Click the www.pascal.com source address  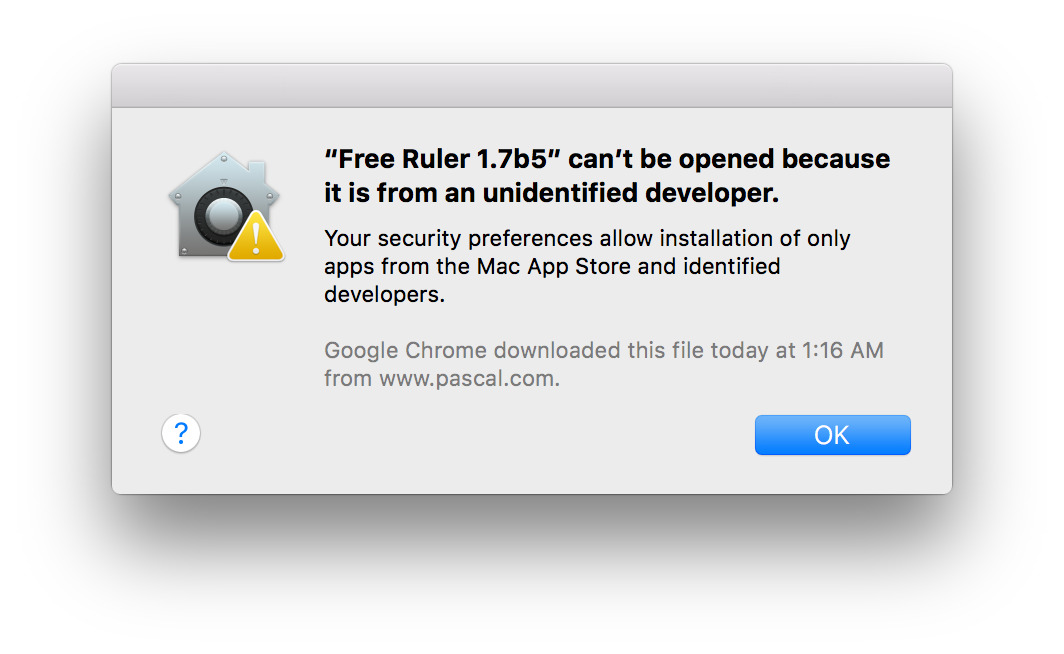click(x=470, y=379)
